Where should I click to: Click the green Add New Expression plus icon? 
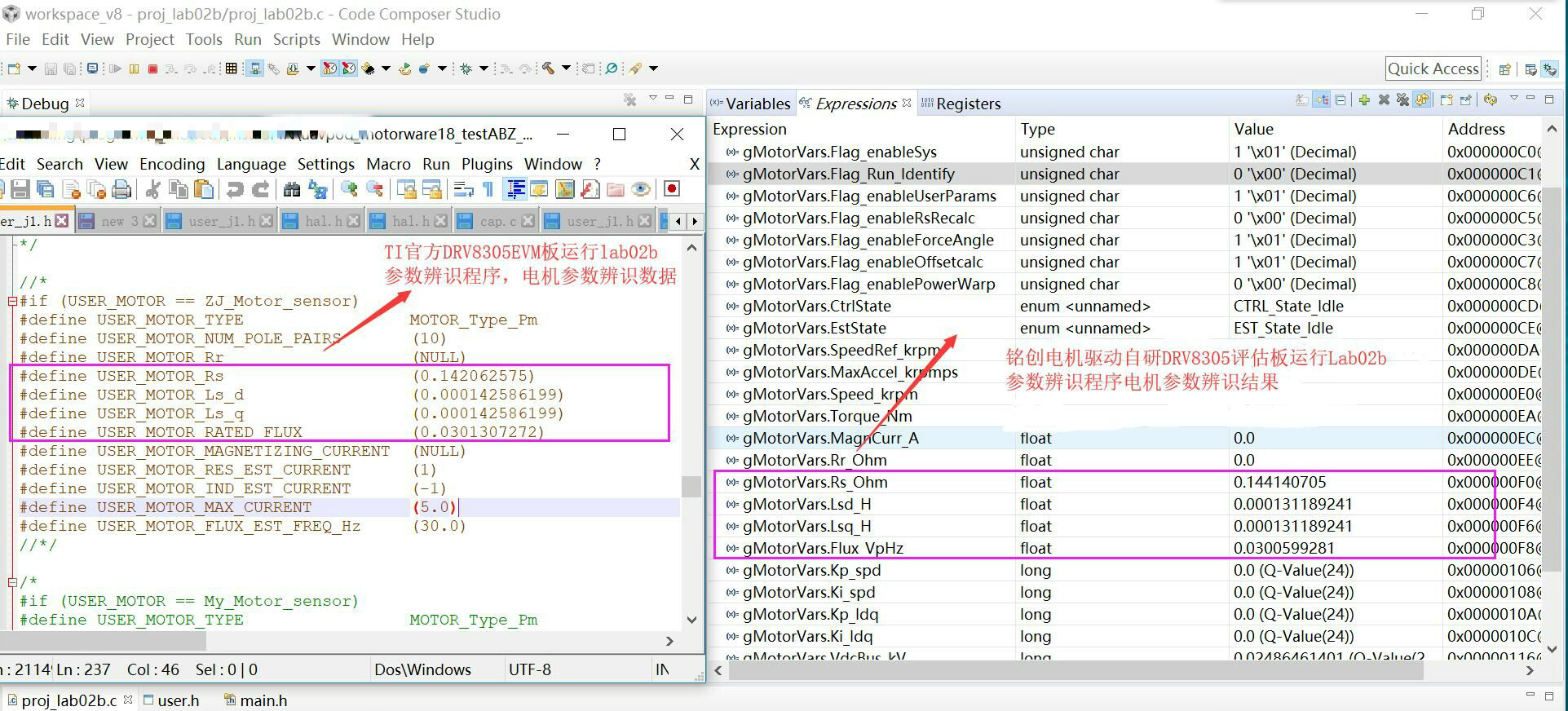[x=1364, y=100]
